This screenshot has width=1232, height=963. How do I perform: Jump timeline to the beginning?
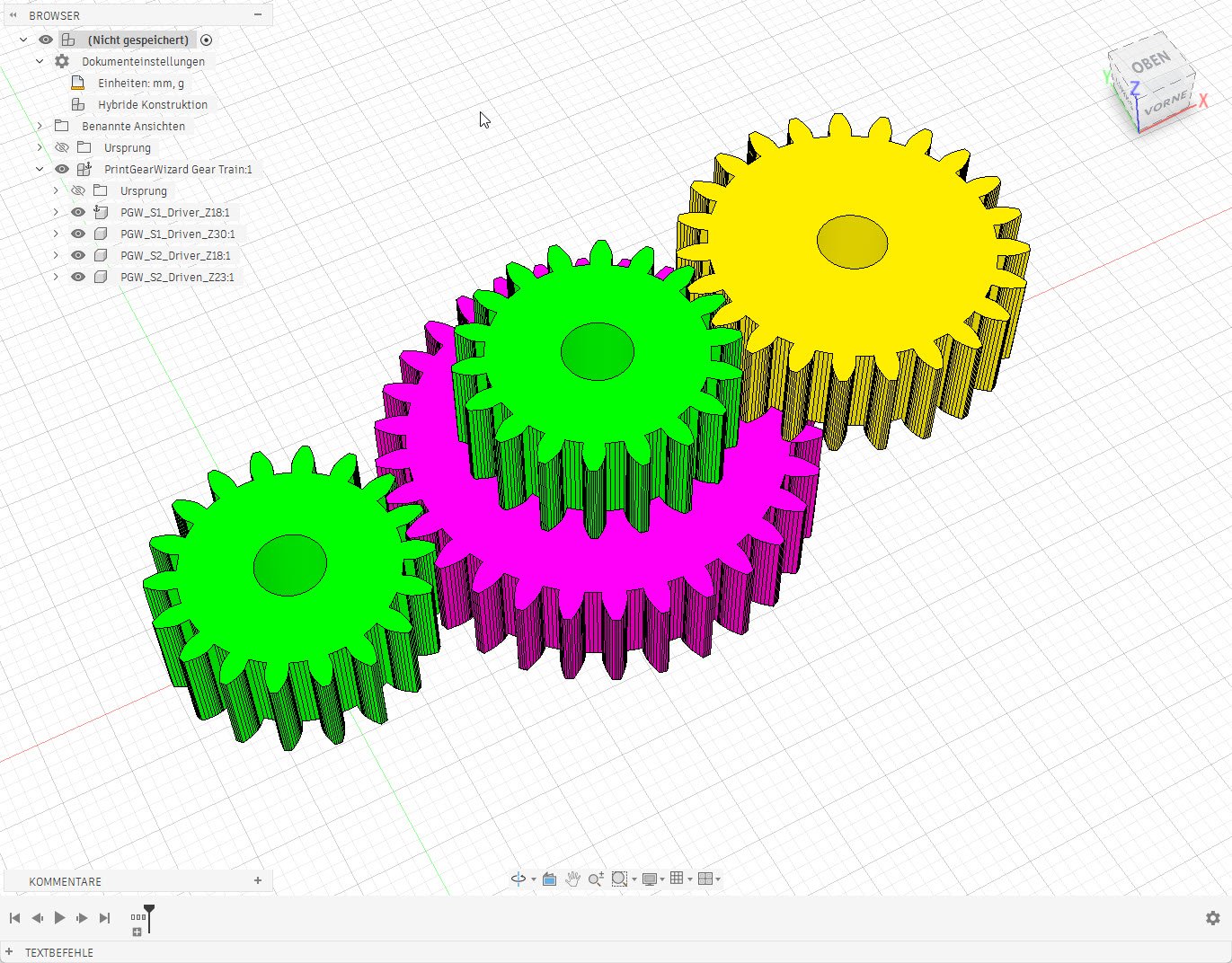[x=15, y=917]
